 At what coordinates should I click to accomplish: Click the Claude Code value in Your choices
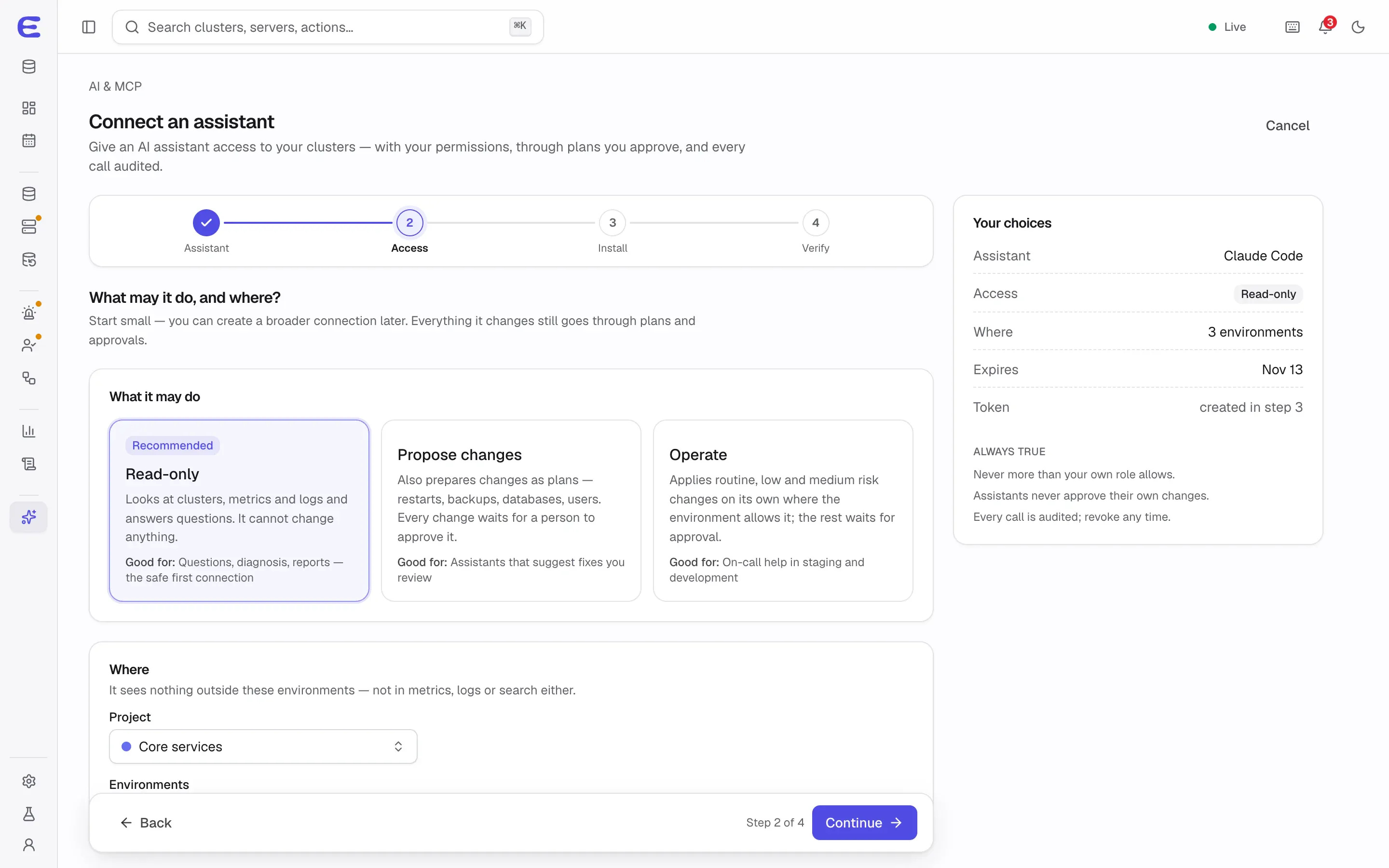1263,256
